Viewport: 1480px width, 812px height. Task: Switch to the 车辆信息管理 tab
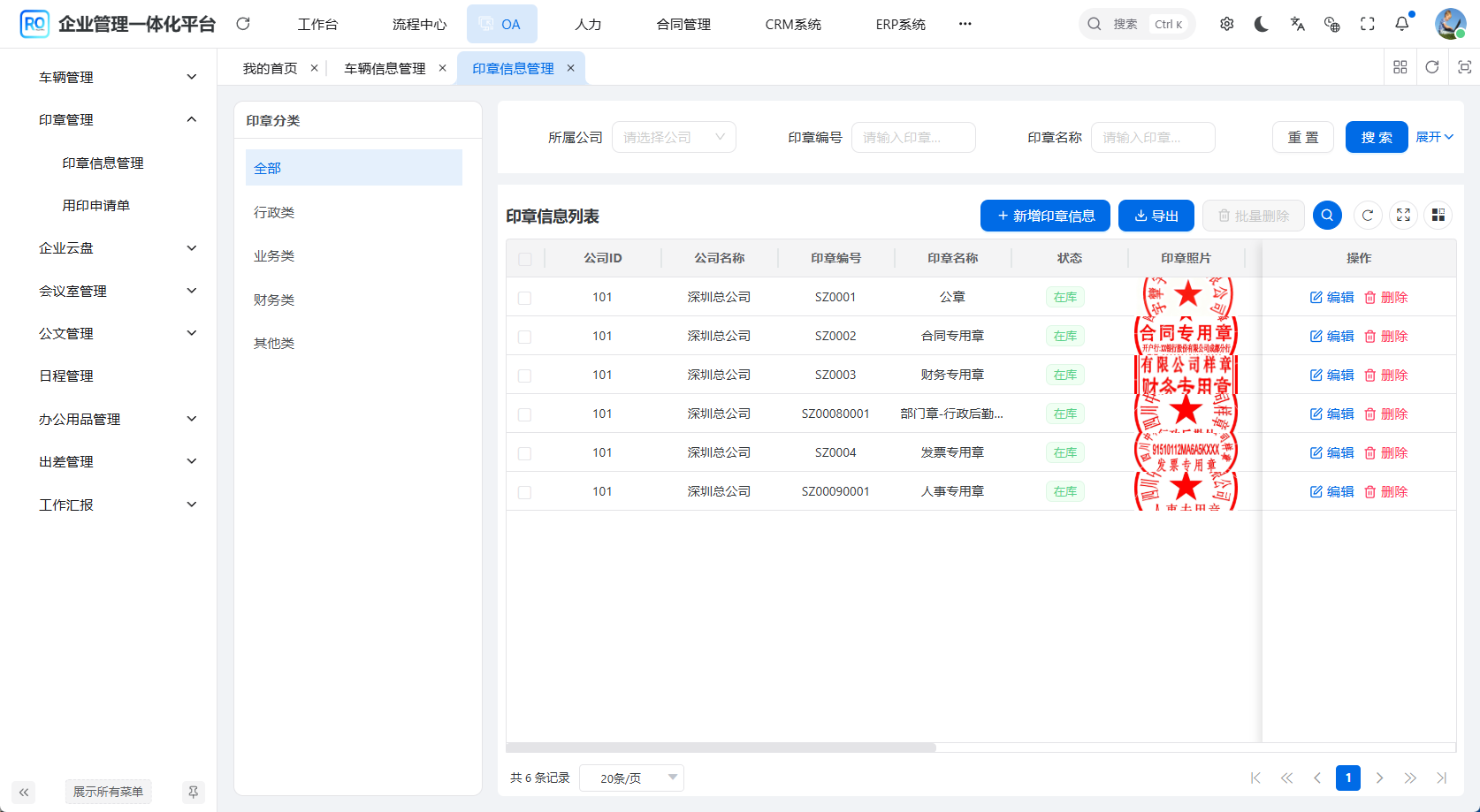point(385,68)
